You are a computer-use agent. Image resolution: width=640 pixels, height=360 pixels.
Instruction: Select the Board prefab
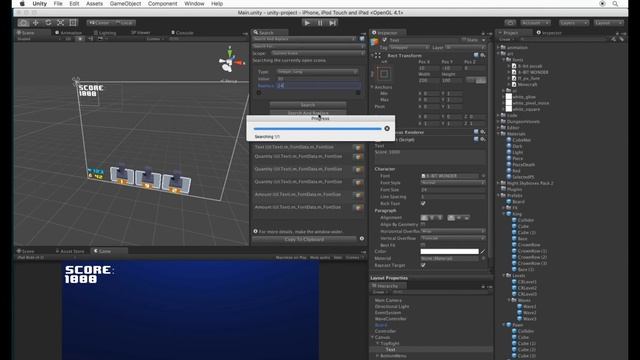518,202
